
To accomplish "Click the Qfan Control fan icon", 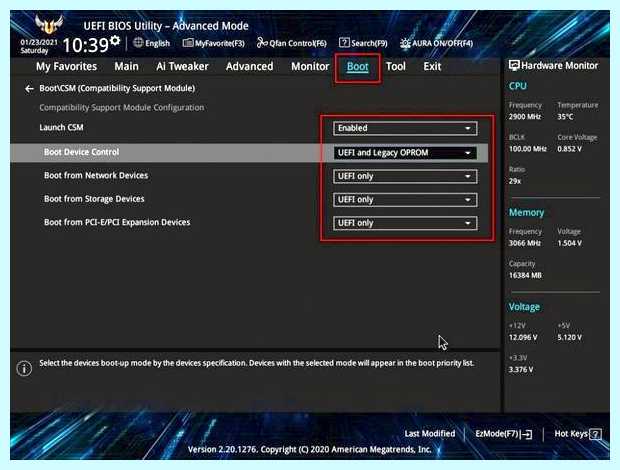I will (262, 43).
